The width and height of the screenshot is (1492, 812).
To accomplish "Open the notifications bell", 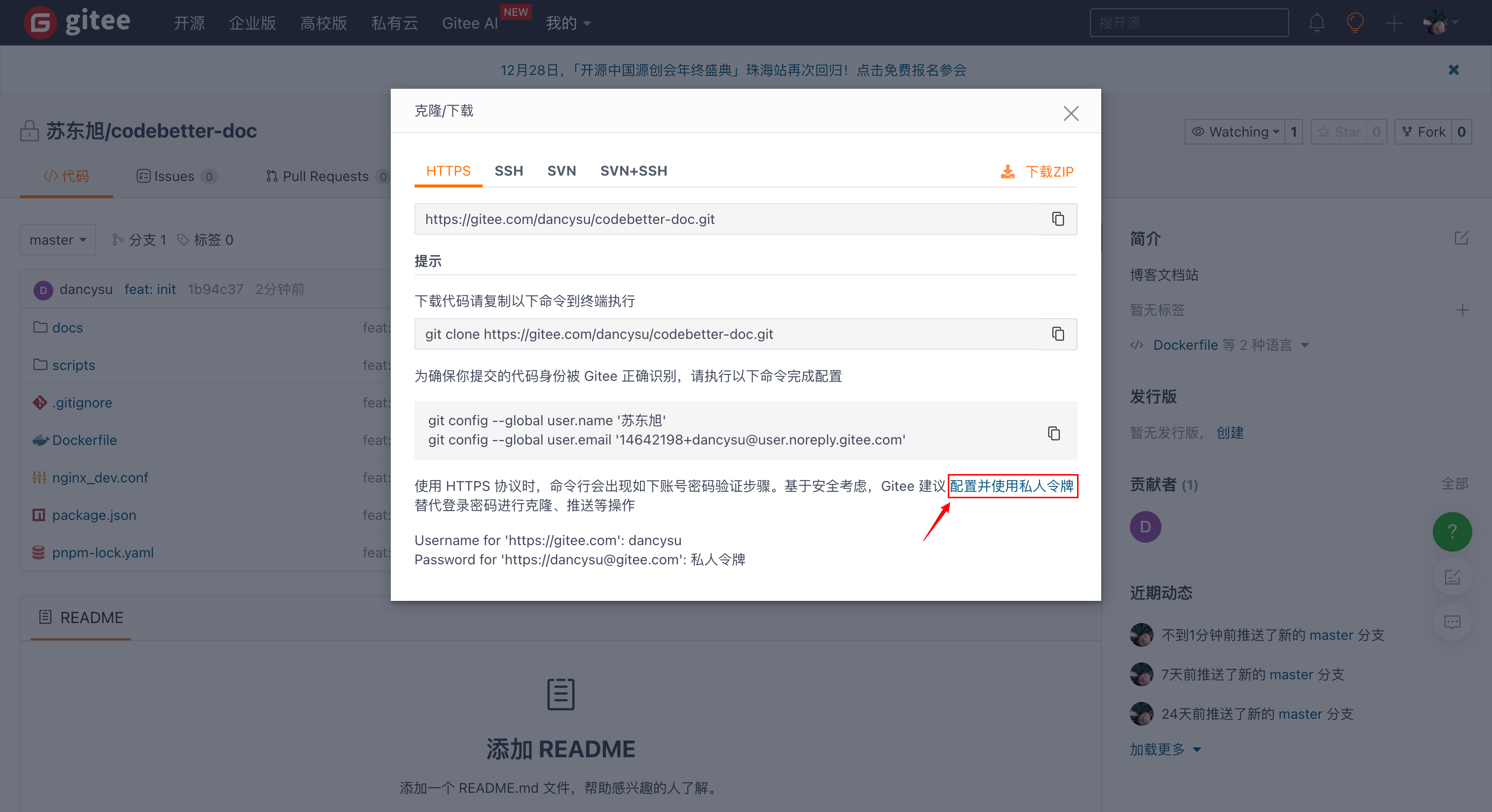I will click(1316, 23).
